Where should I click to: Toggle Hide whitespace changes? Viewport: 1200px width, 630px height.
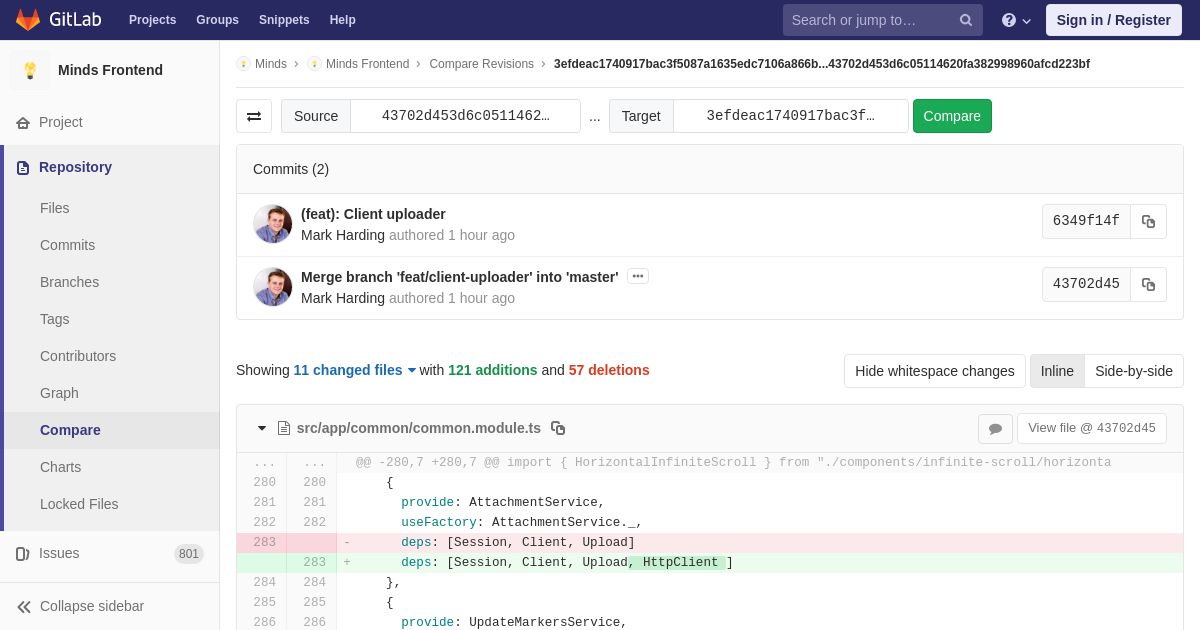click(x=935, y=371)
